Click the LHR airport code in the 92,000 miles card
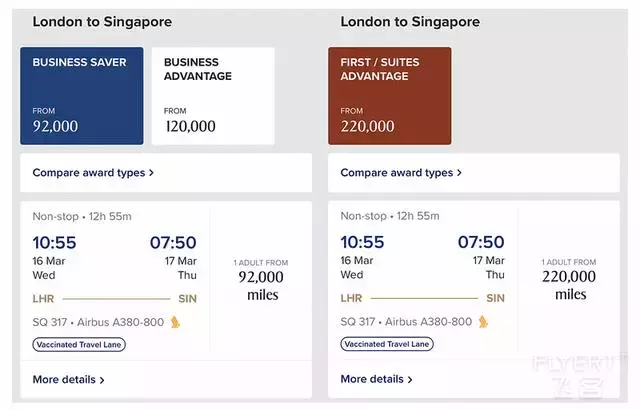640x410 pixels. tap(44, 298)
